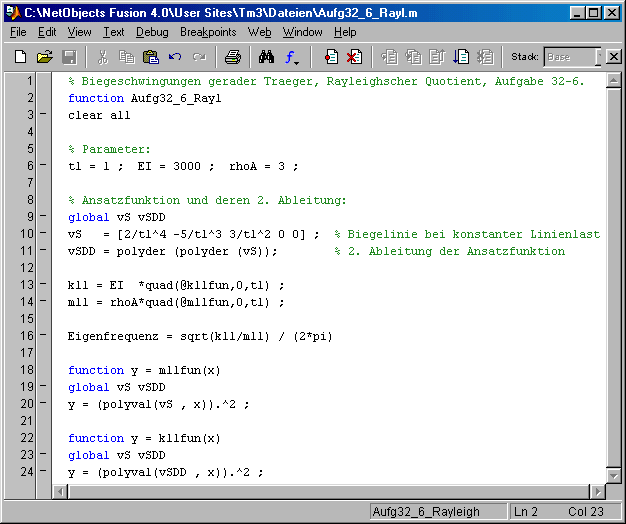Expand the Stack dropdown box
Screen dimensions: 626x524
[598, 57]
